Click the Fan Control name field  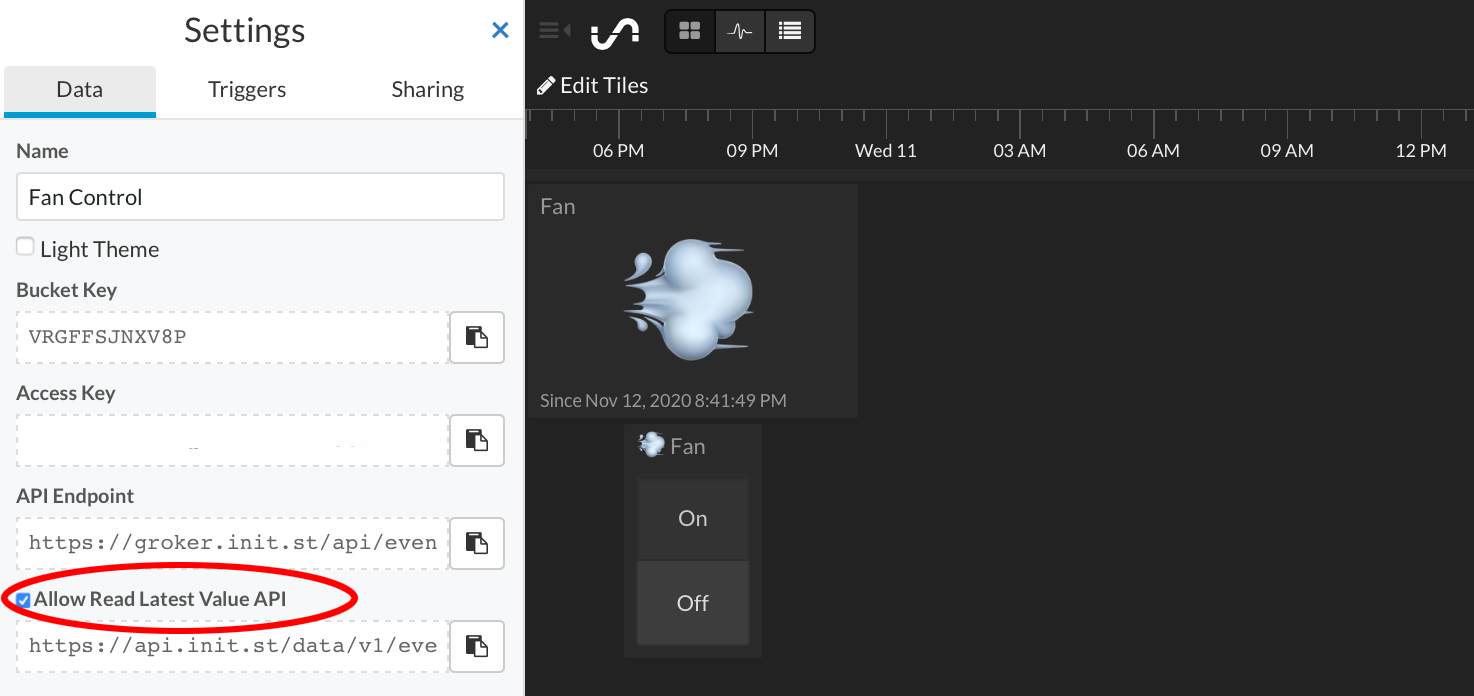pos(260,197)
